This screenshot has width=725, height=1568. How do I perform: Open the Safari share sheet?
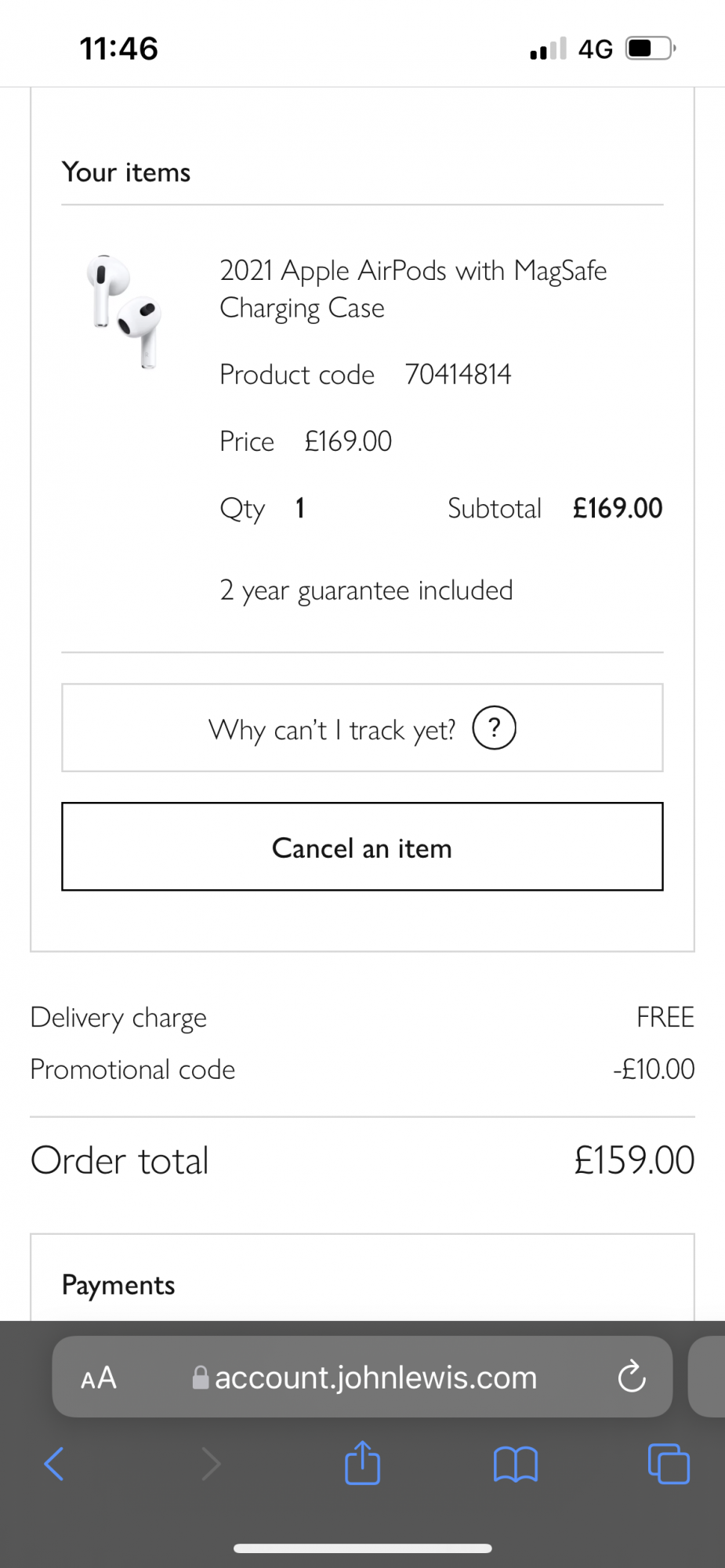point(362,1462)
